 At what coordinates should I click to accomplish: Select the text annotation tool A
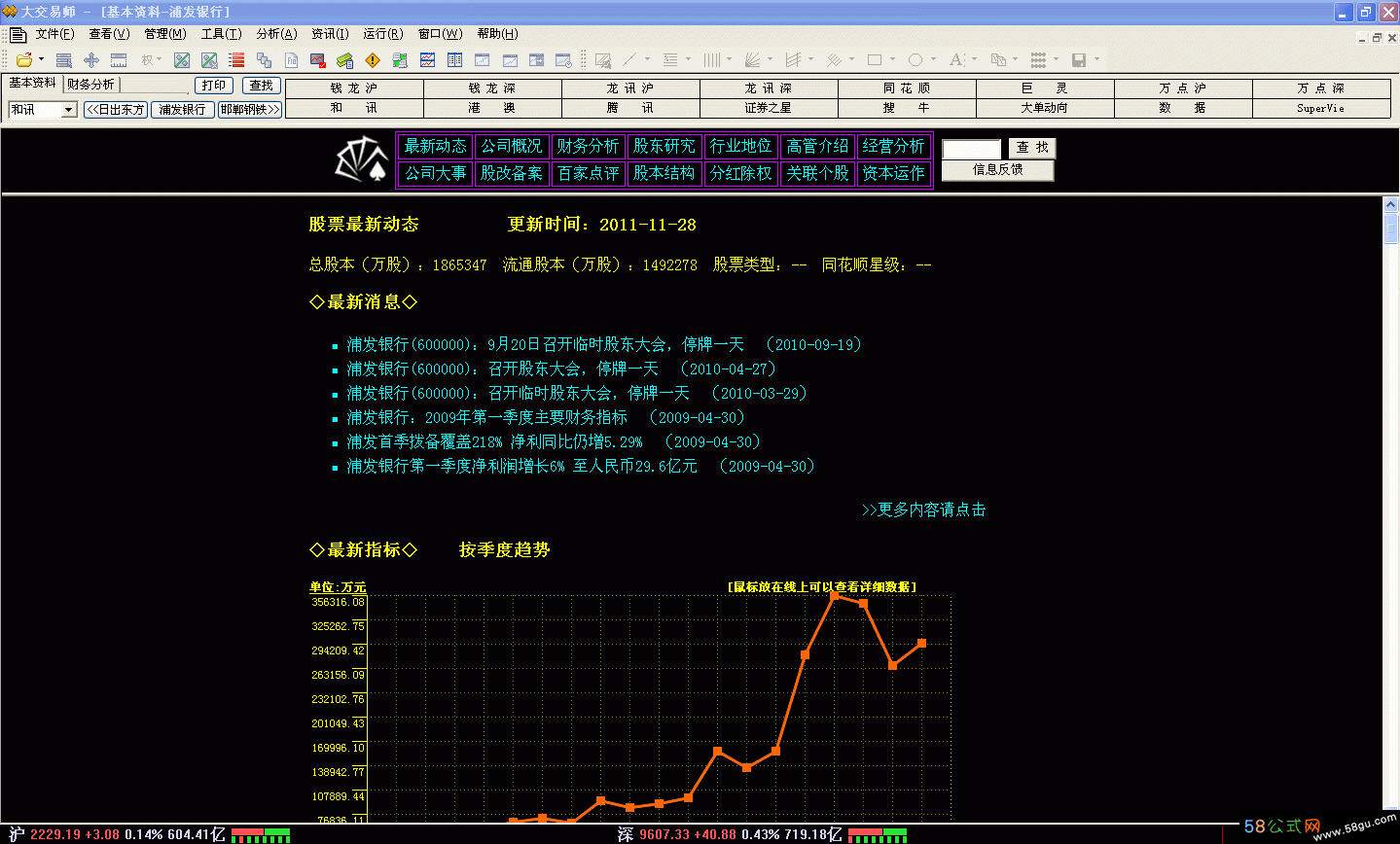click(956, 60)
